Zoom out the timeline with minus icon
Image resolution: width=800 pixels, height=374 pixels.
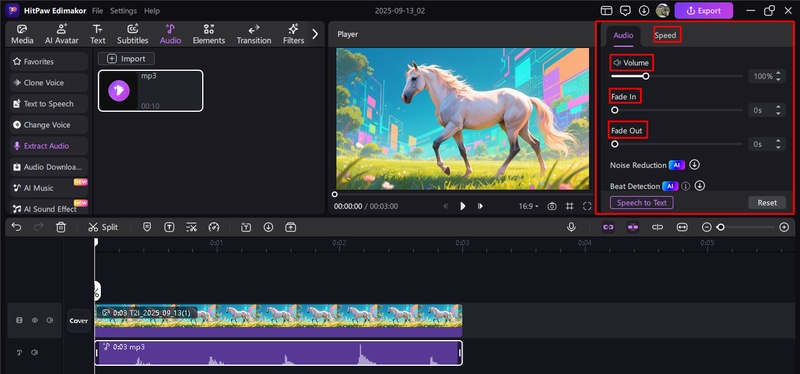coord(706,227)
